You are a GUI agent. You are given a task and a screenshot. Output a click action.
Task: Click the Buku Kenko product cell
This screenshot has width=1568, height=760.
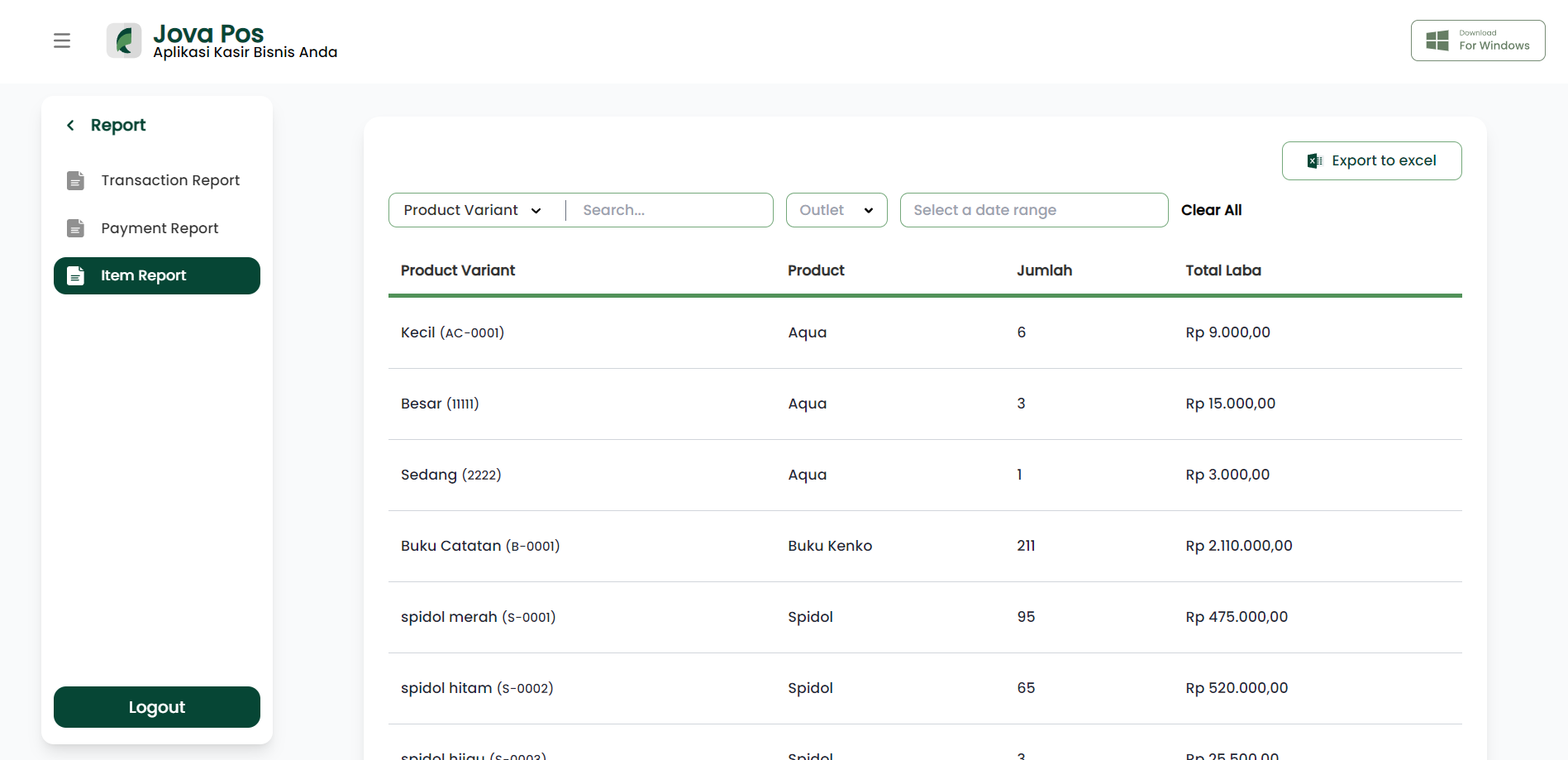830,546
